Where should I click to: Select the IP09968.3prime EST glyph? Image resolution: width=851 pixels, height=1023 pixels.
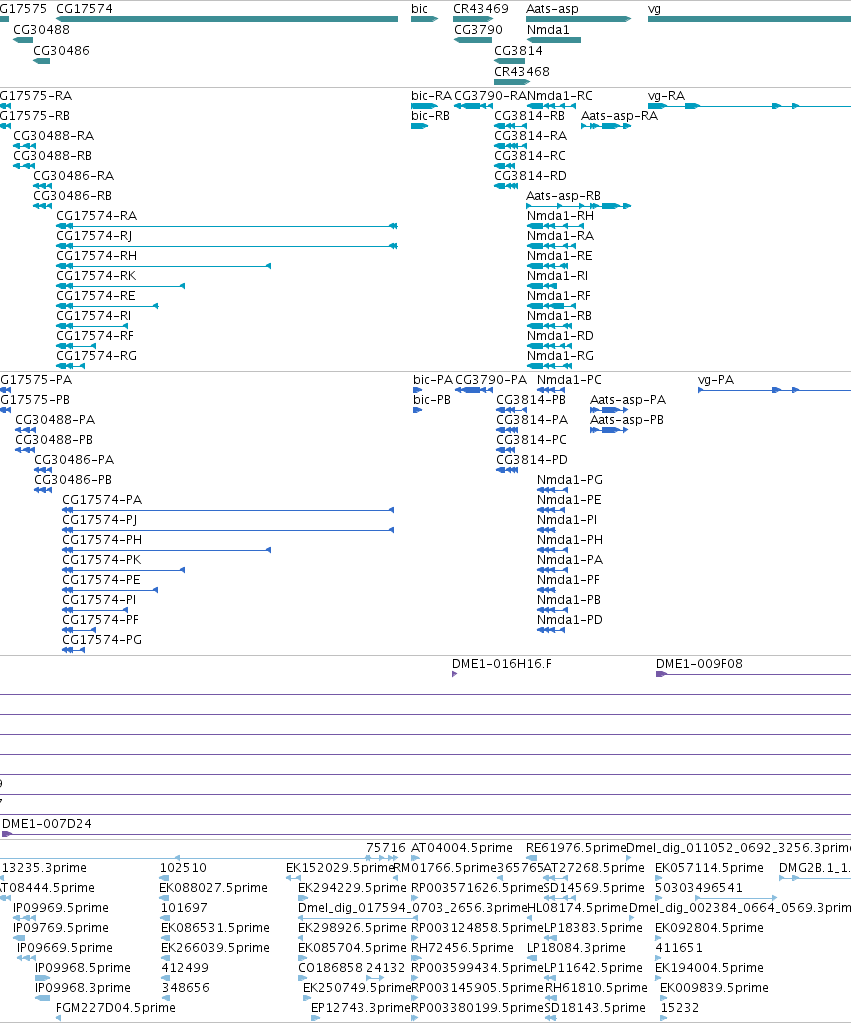(42, 998)
